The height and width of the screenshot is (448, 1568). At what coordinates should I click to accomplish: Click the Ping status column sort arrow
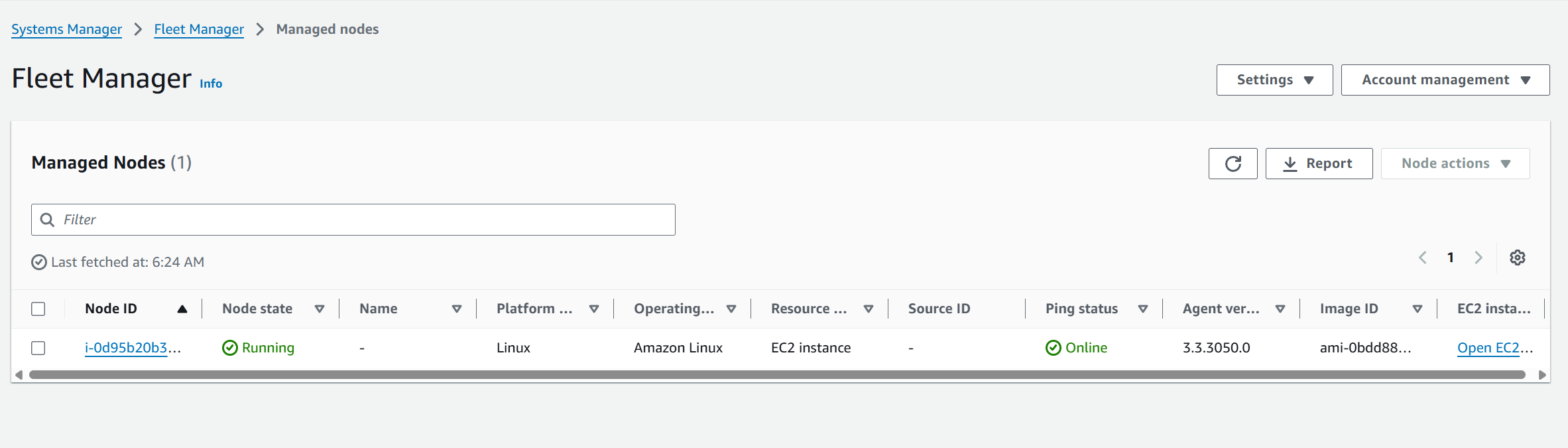coord(1143,309)
